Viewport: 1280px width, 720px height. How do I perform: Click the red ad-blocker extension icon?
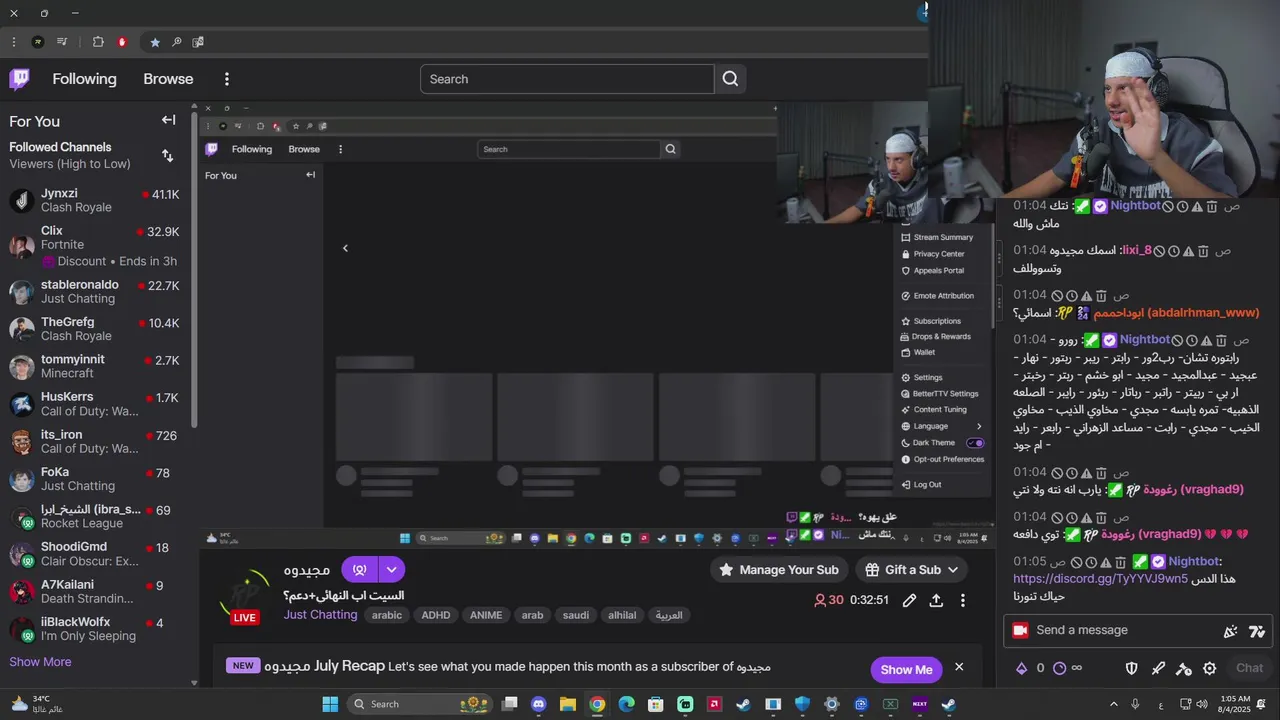click(x=122, y=42)
